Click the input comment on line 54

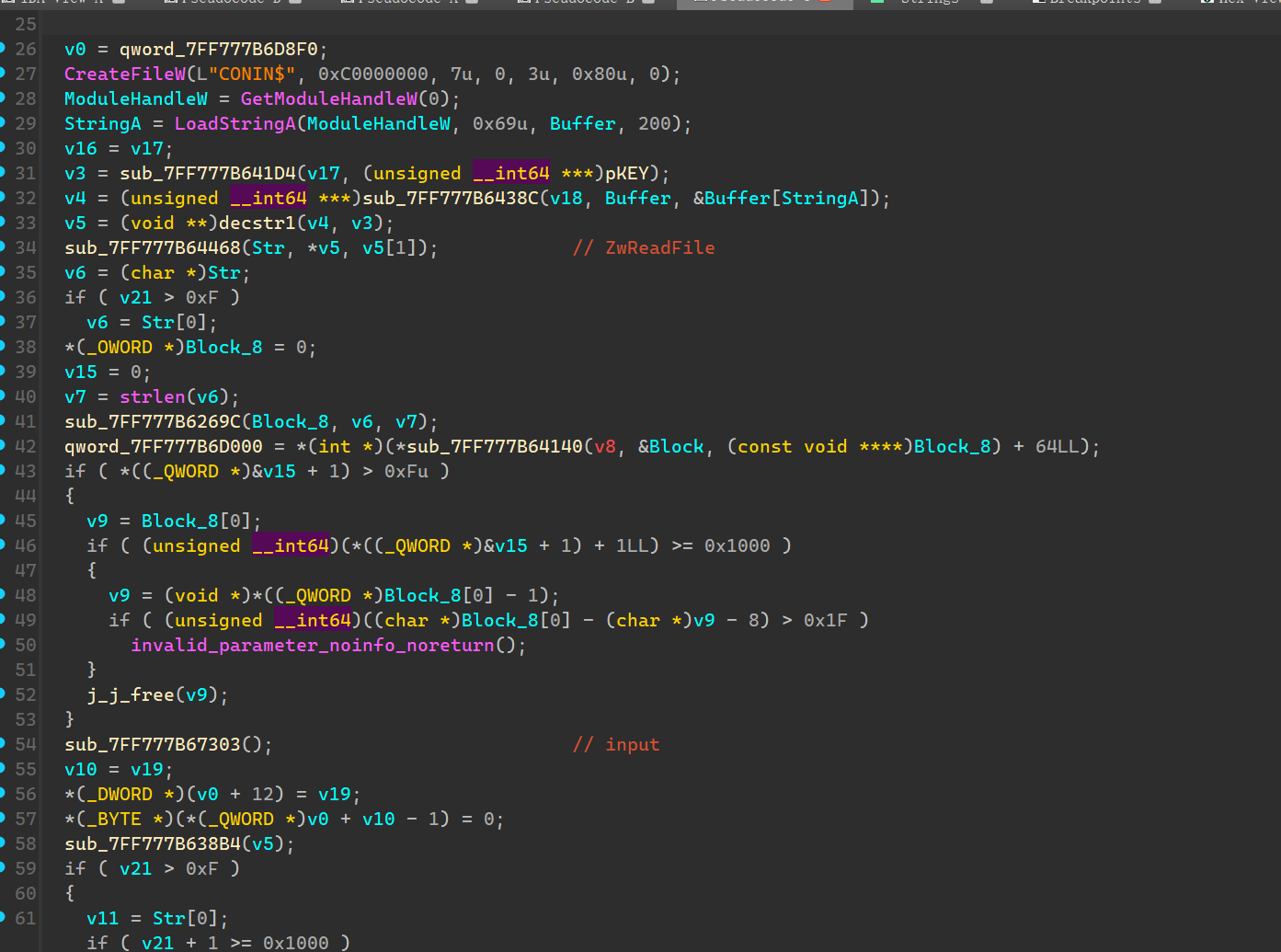[631, 745]
